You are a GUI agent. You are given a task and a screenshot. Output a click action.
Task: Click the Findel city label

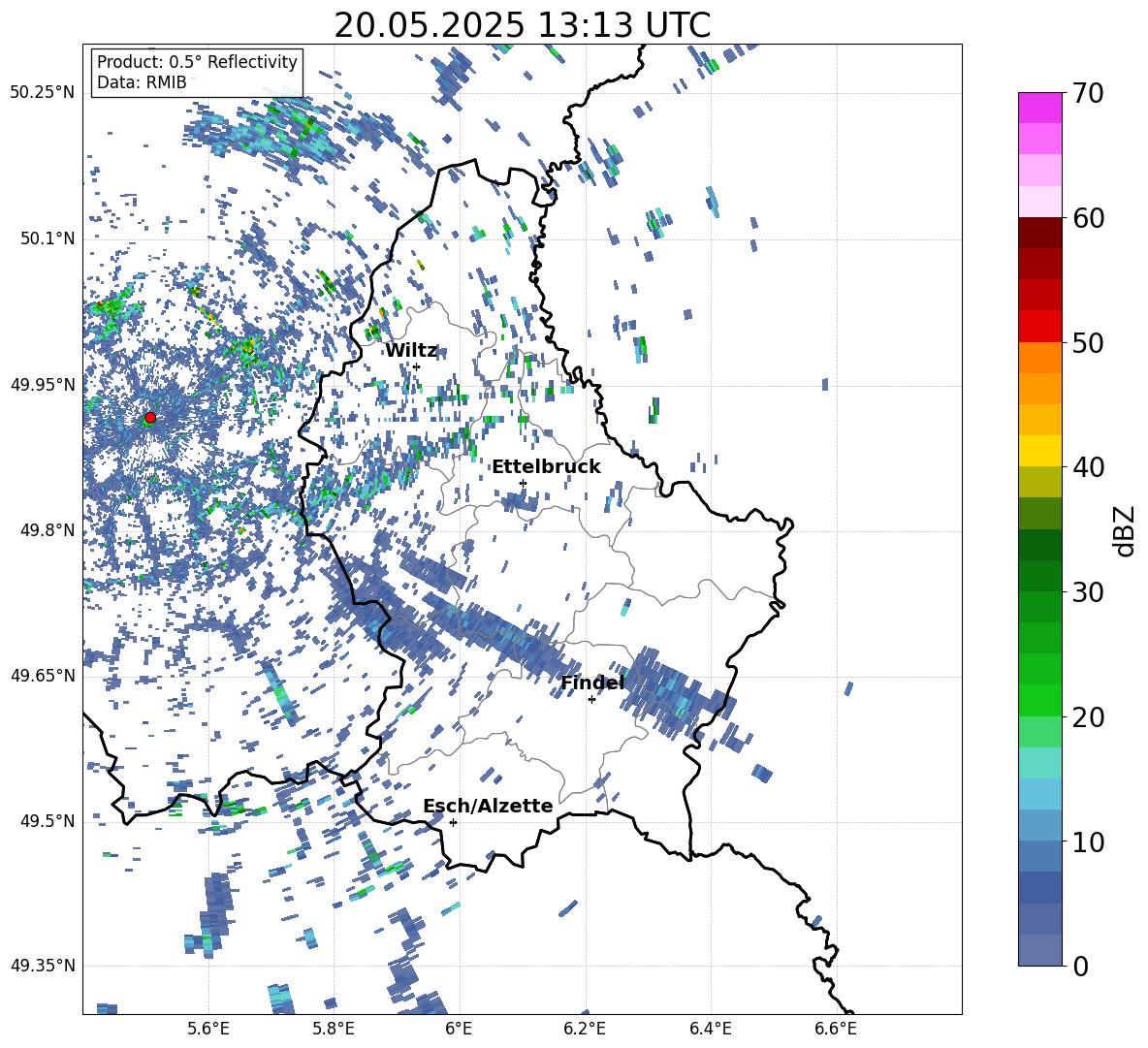(x=592, y=683)
